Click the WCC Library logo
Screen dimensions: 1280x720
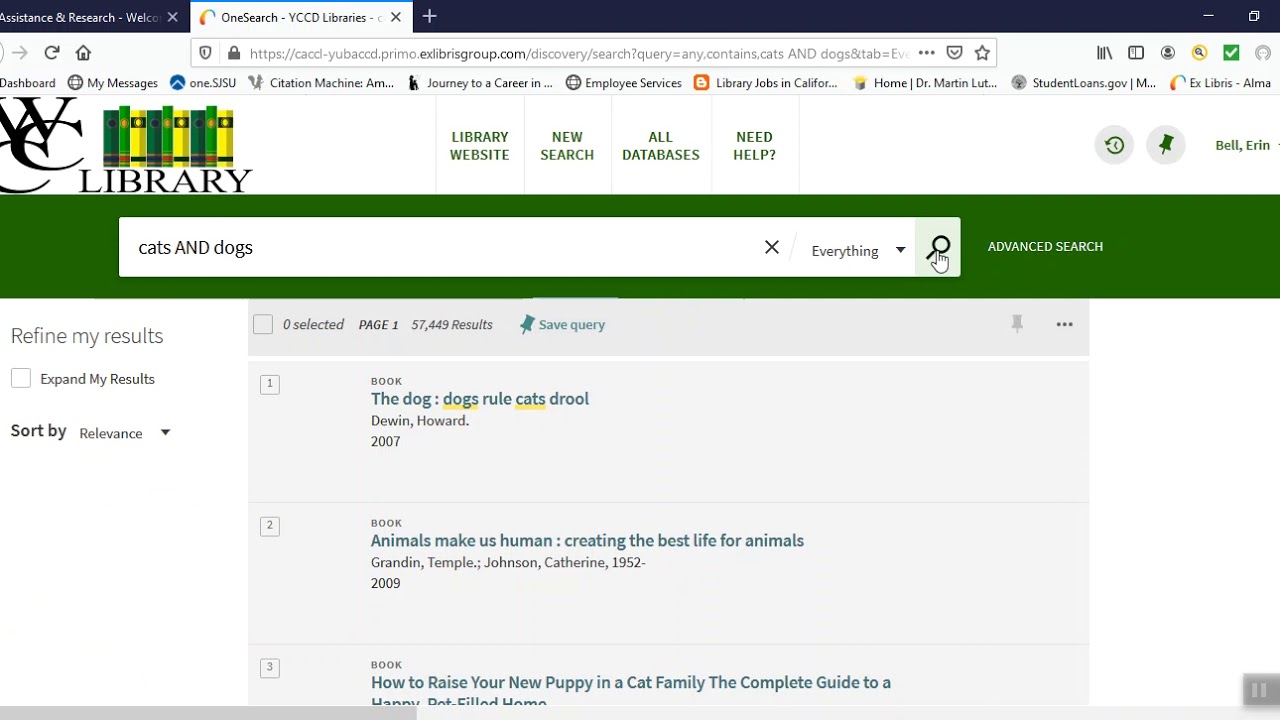click(x=125, y=146)
